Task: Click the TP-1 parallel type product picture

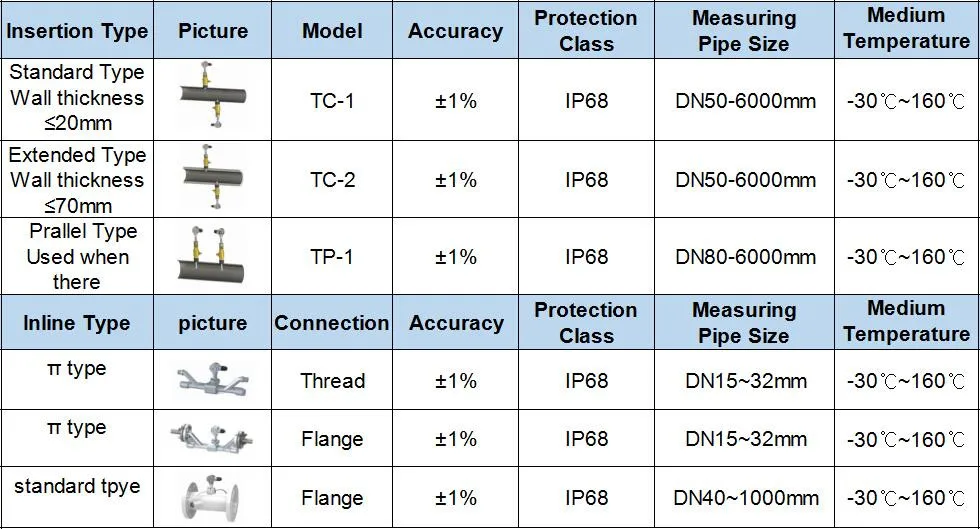Action: coord(212,256)
